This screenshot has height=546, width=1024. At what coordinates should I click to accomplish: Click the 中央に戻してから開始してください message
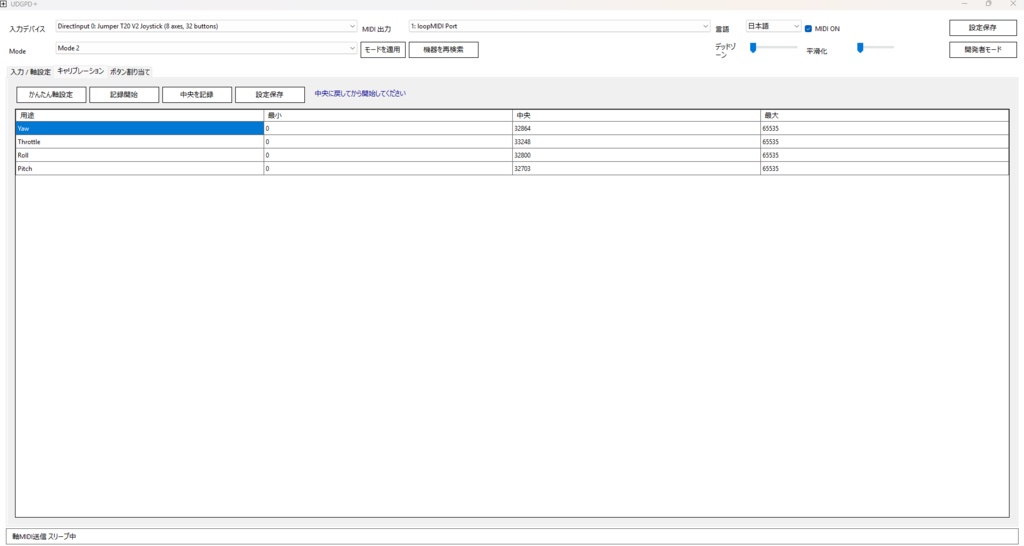(360, 93)
